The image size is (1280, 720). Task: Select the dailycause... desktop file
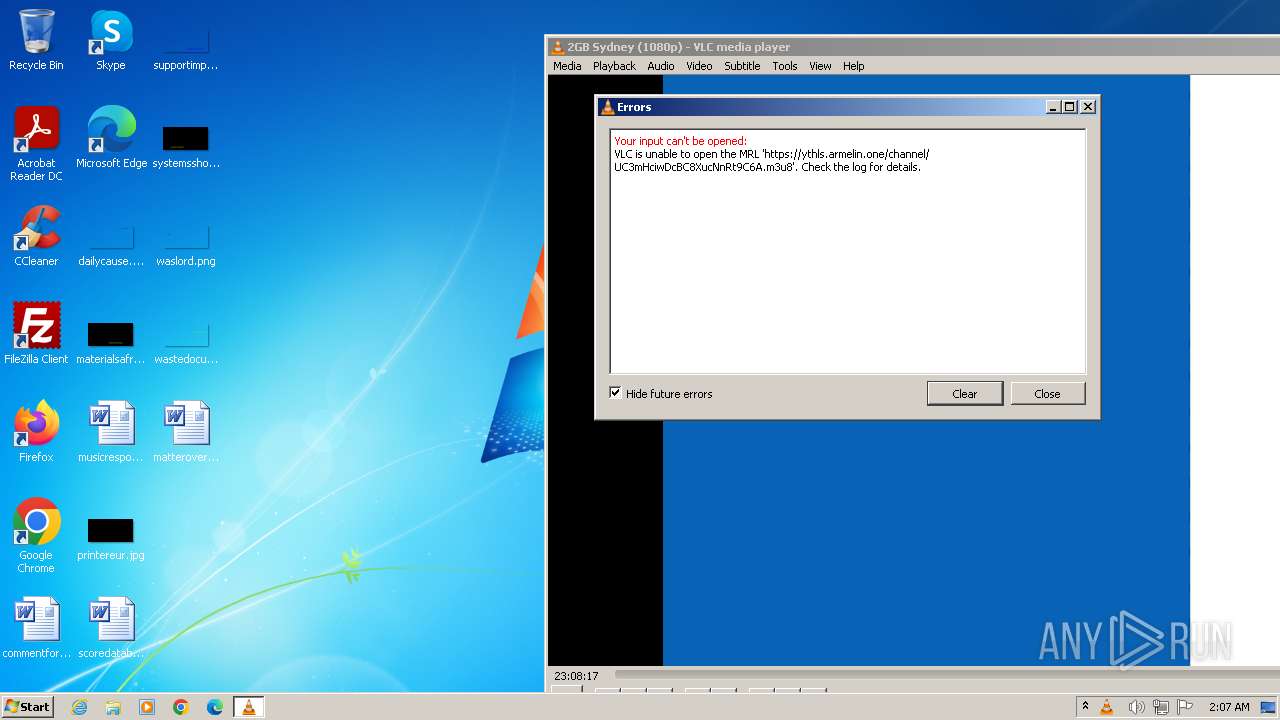click(110, 246)
